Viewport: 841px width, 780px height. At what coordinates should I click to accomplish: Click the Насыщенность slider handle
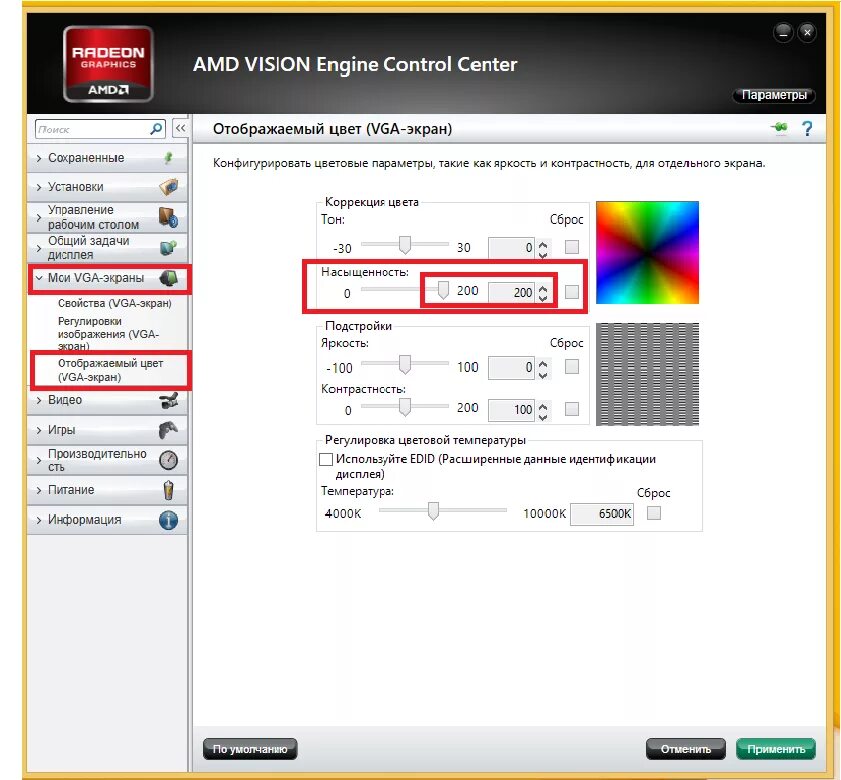coord(443,290)
